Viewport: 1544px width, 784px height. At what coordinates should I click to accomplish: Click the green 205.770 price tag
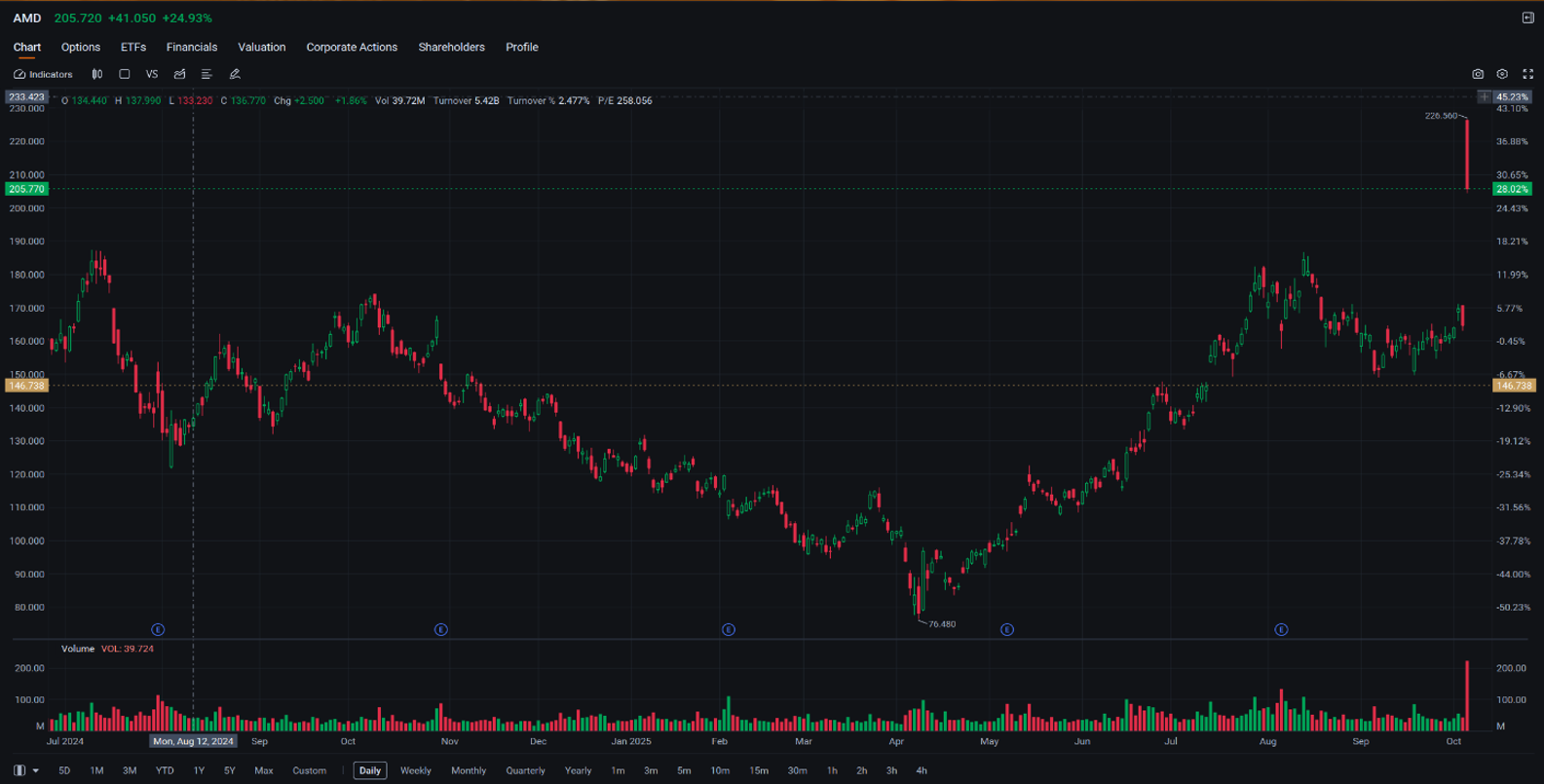[x=26, y=189]
